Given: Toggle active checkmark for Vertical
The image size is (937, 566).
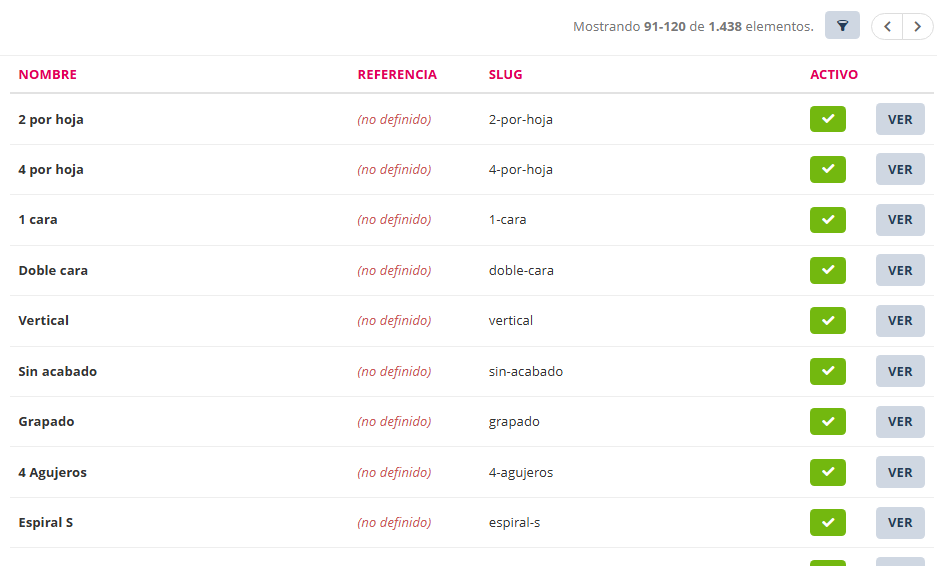Looking at the screenshot, I should pyautogui.click(x=828, y=321).
